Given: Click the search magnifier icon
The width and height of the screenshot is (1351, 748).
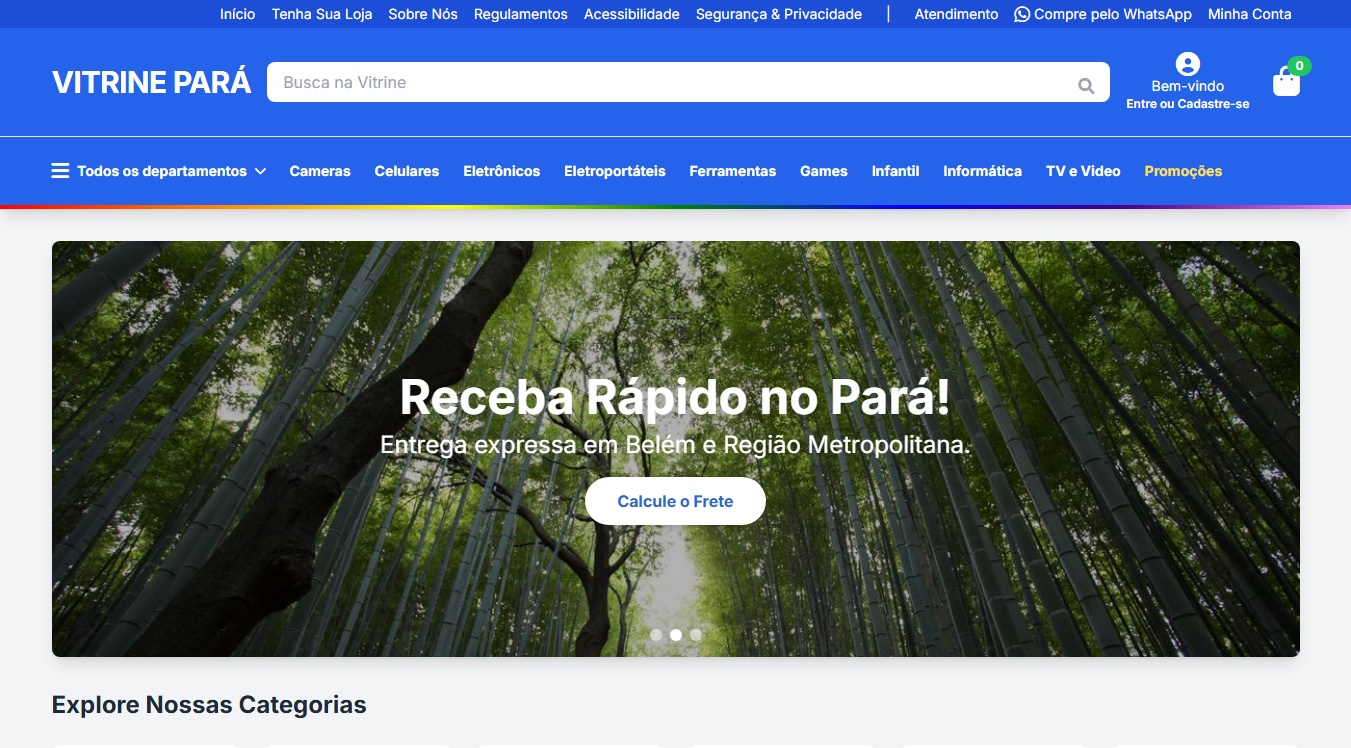Looking at the screenshot, I should [x=1086, y=86].
